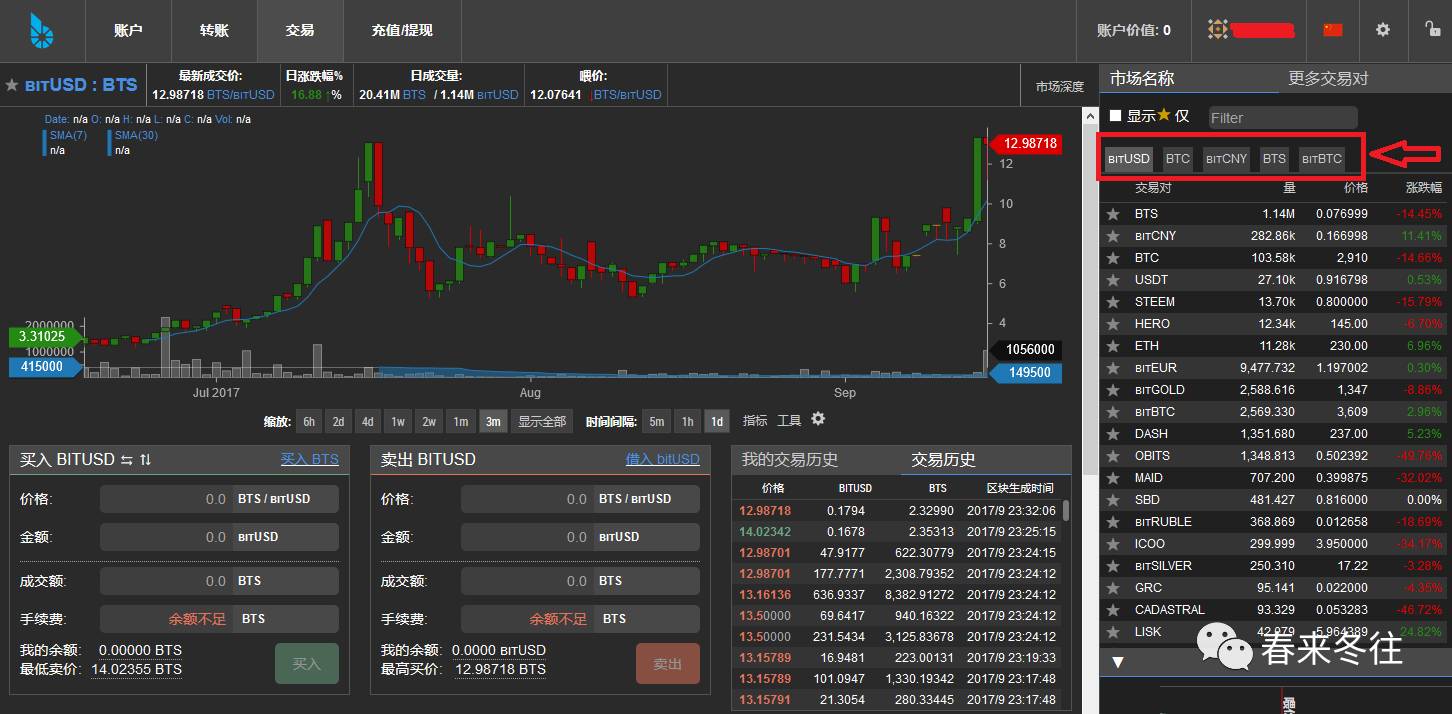Open the 转账 transfer menu

click(x=214, y=30)
